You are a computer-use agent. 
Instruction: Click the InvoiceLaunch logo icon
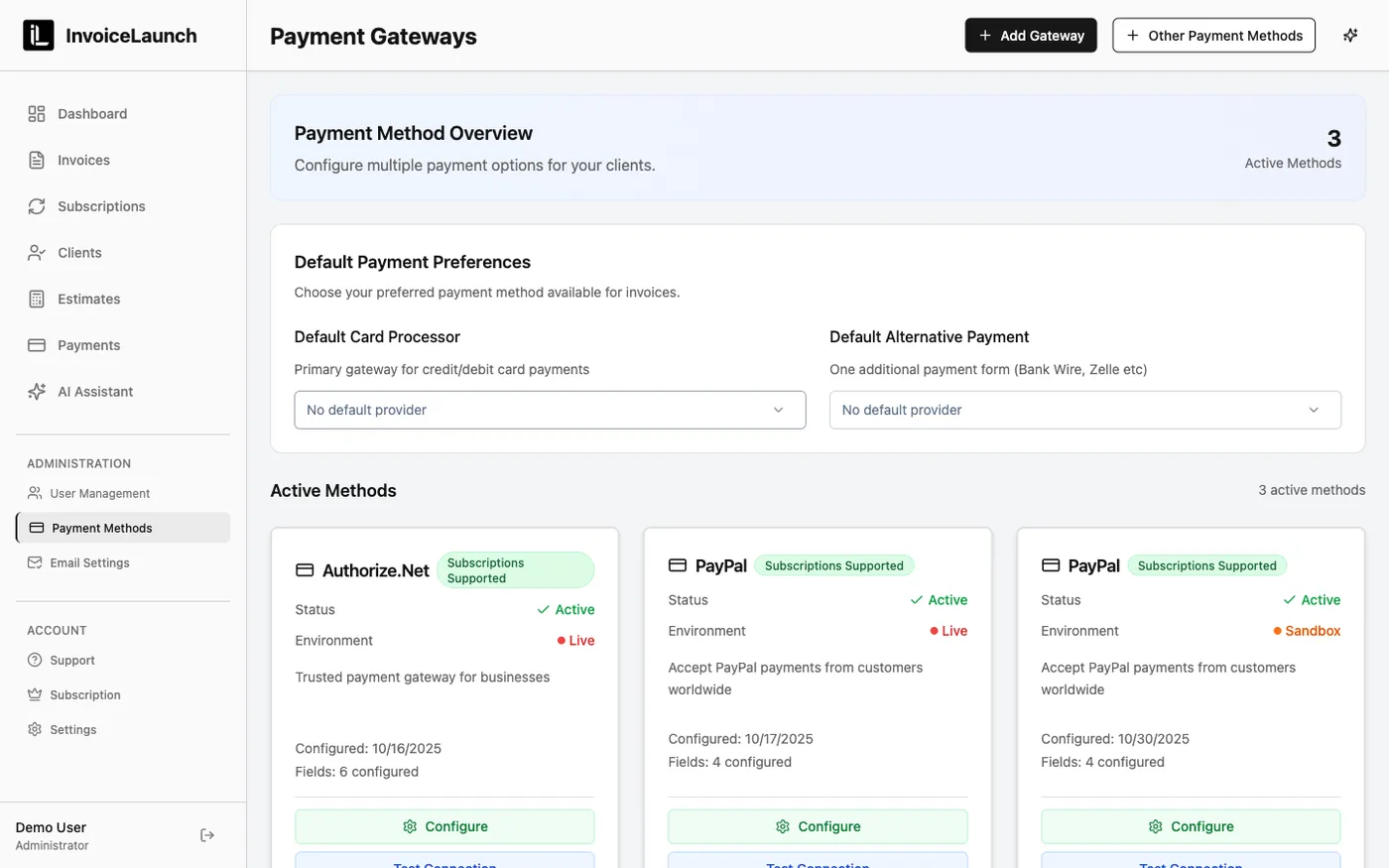coord(39,36)
